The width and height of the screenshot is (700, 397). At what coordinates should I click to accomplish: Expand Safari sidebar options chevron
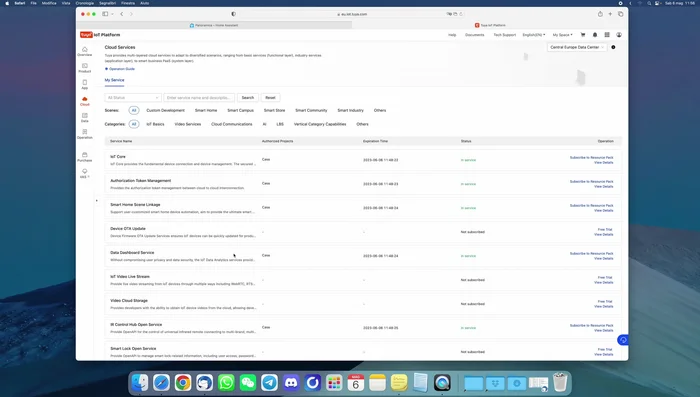(112, 14)
